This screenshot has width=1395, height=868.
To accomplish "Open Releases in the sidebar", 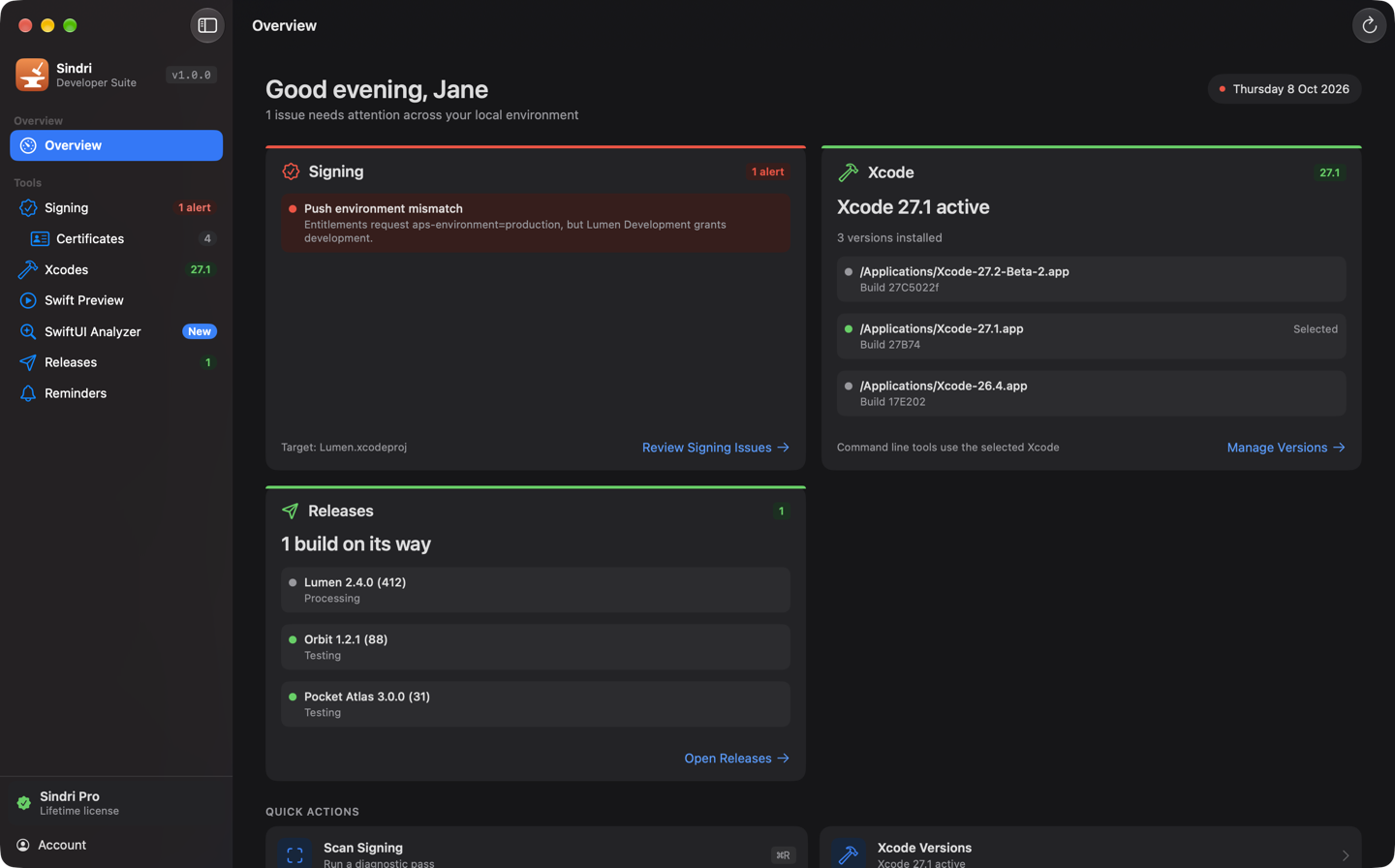I will [116, 362].
